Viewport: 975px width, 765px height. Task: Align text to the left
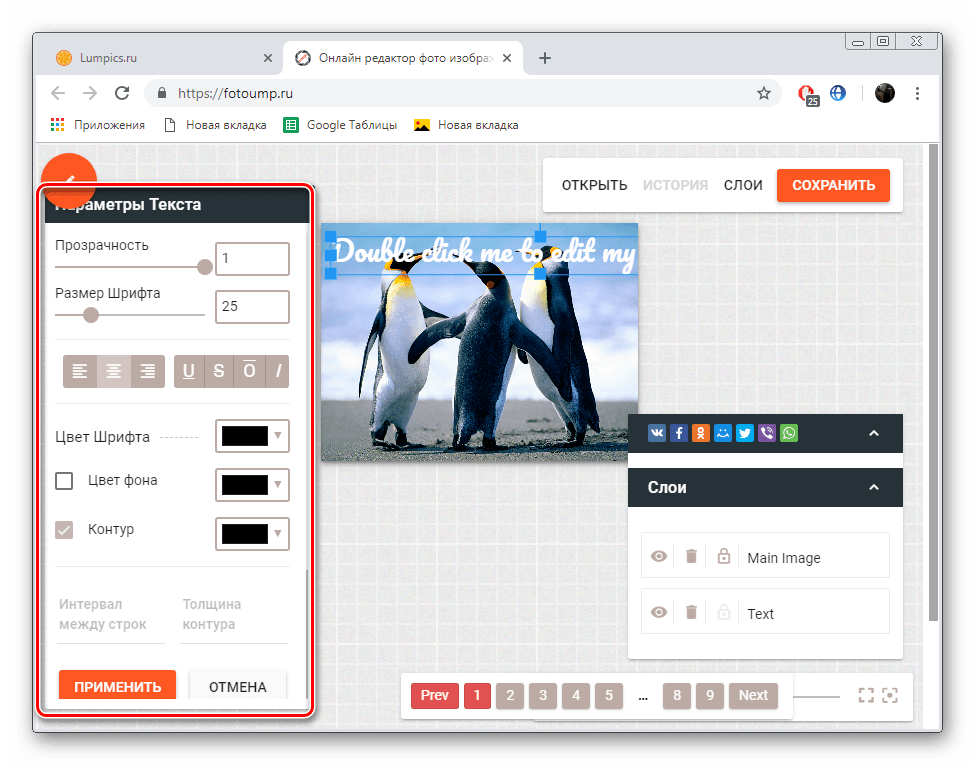(80, 371)
